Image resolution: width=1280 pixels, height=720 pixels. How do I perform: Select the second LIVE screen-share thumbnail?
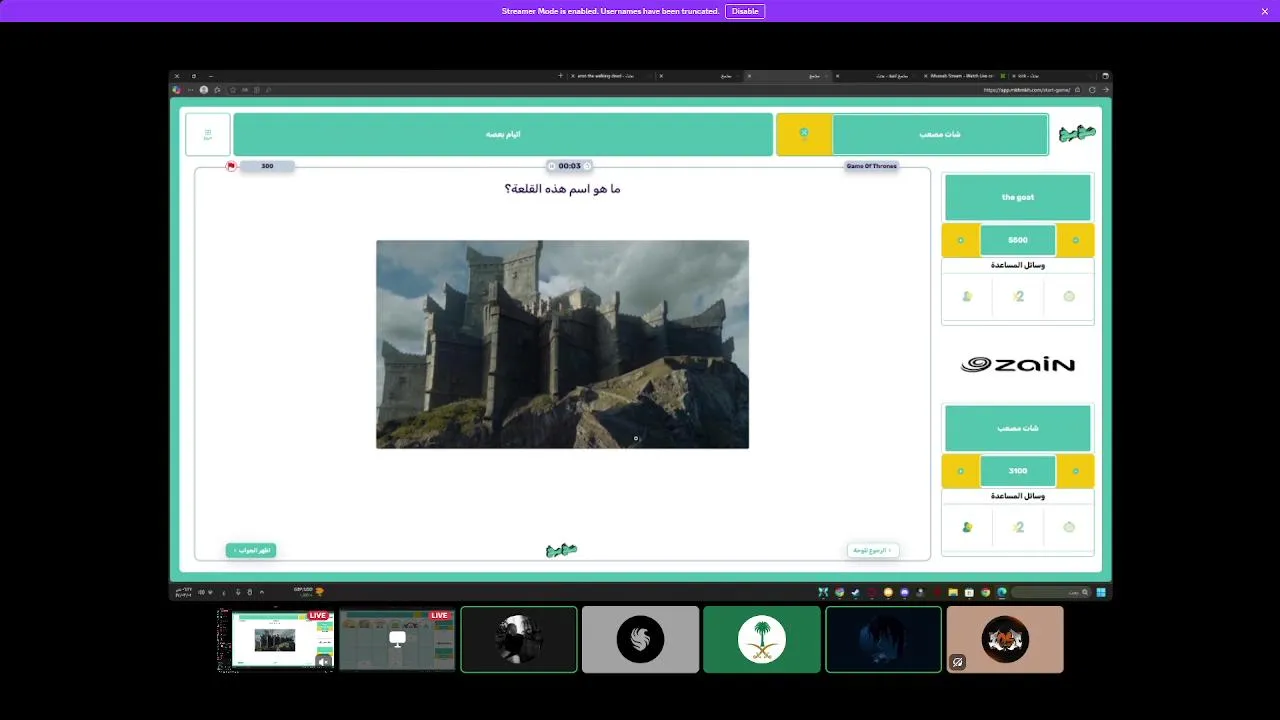397,639
